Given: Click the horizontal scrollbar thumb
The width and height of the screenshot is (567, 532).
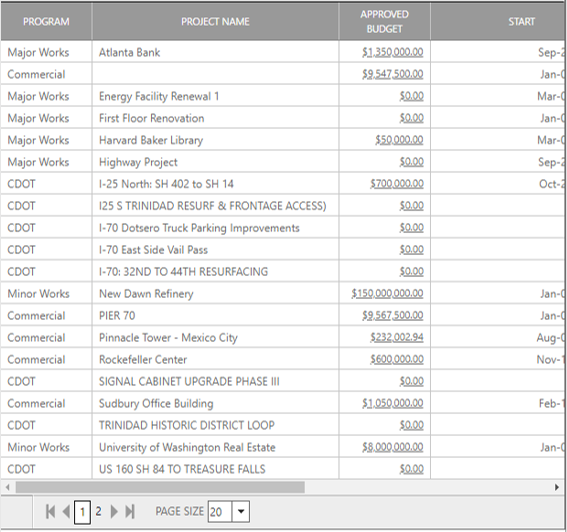Looking at the screenshot, I should (160, 487).
